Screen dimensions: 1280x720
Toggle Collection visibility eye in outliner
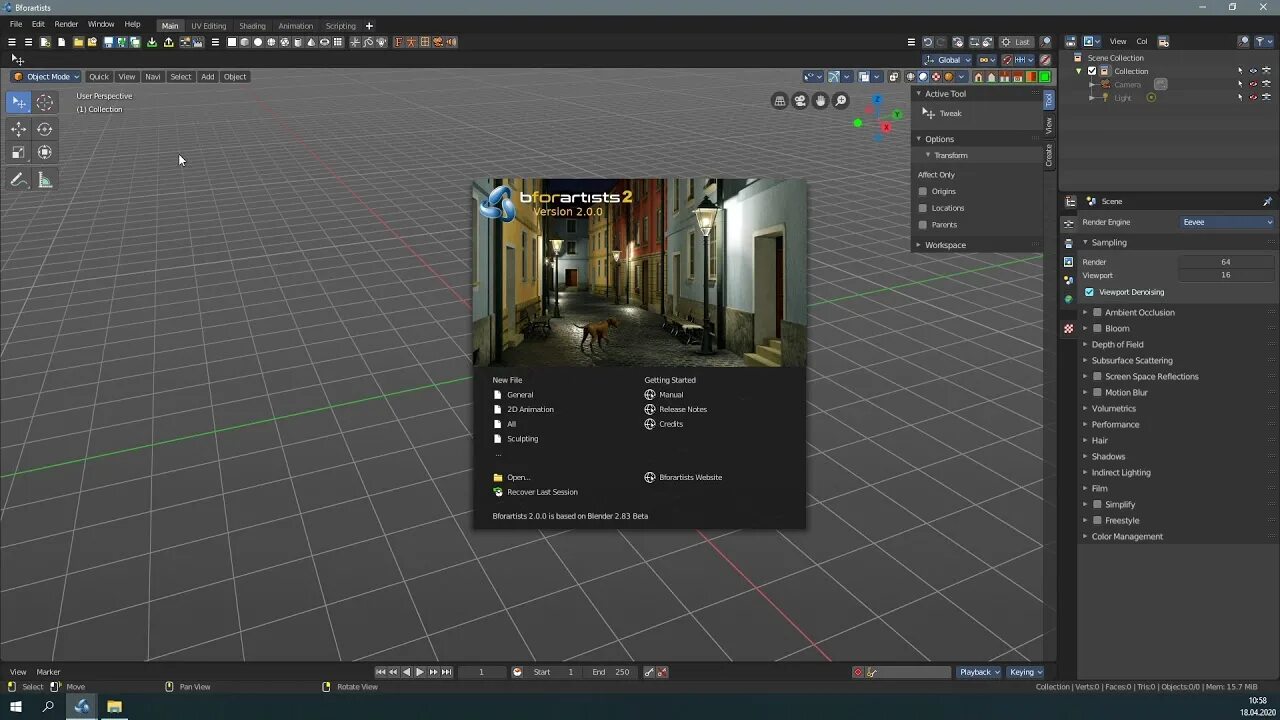pos(1253,71)
